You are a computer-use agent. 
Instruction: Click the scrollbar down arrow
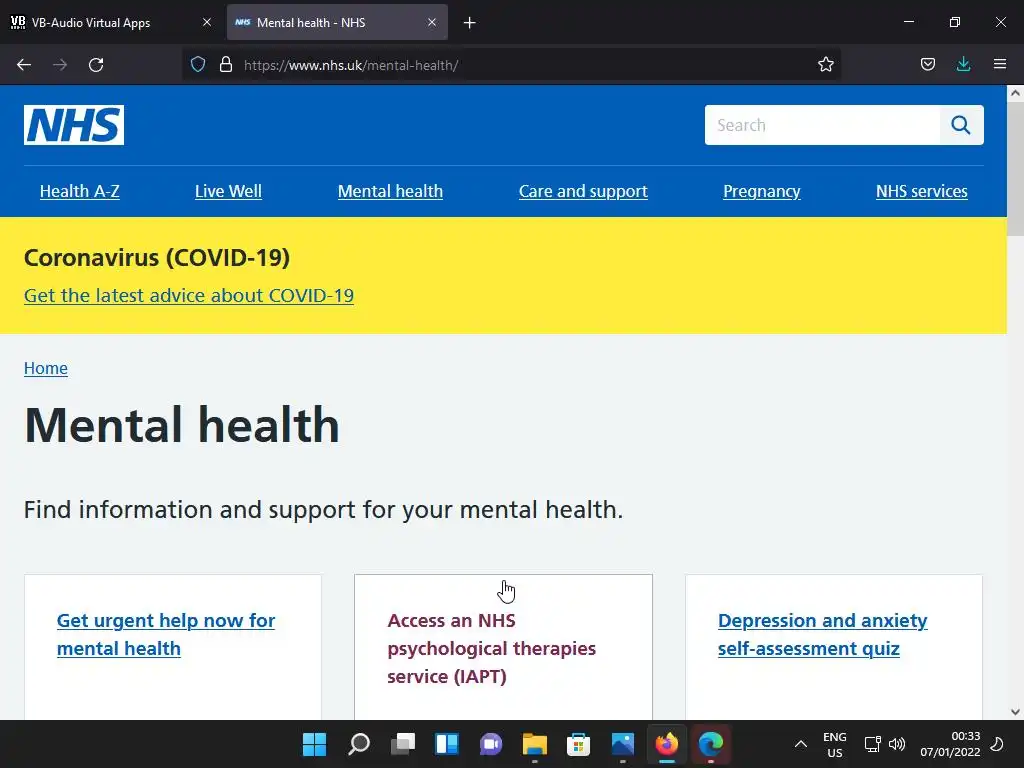[x=1015, y=712]
